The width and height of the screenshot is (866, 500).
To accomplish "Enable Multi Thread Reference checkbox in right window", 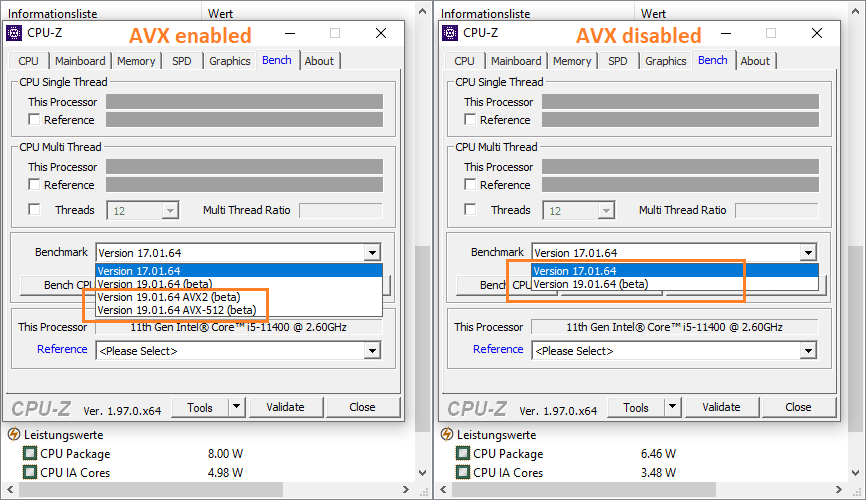I will pyautogui.click(x=470, y=184).
